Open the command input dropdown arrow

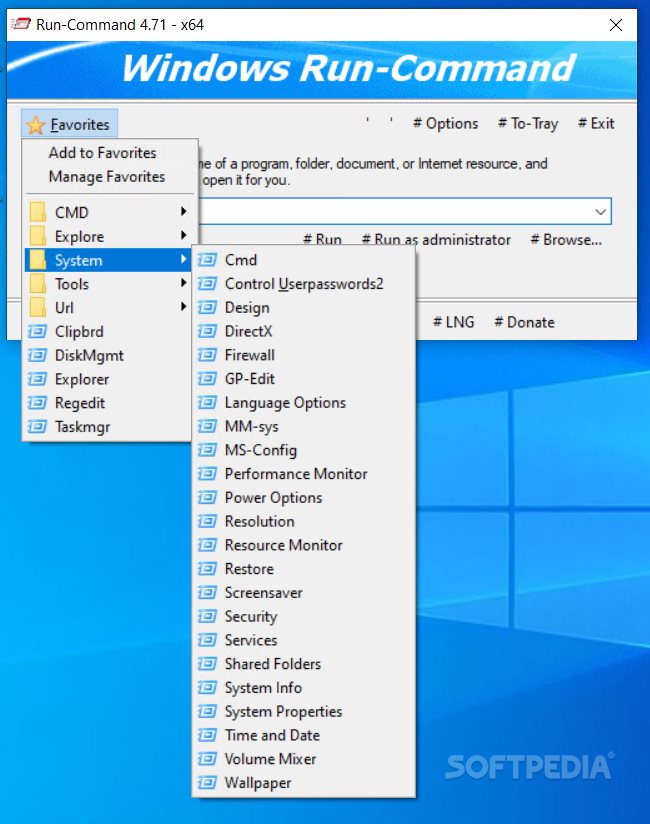coord(600,212)
